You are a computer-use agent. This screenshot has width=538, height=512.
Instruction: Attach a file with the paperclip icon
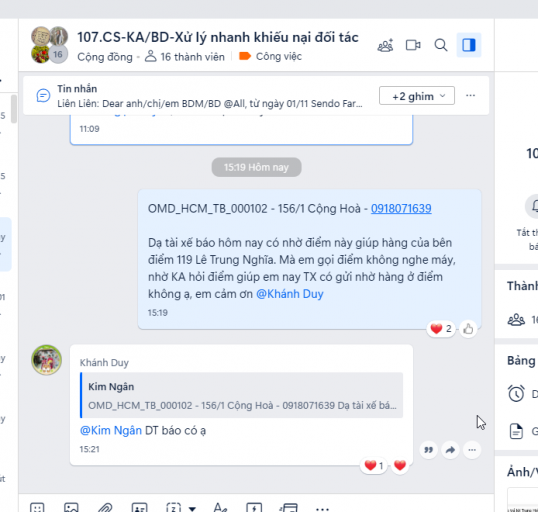tap(105, 508)
